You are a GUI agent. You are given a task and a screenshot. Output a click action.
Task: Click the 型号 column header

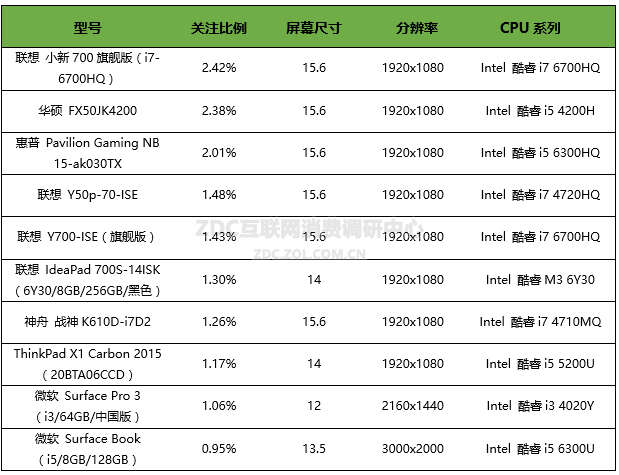88,27
